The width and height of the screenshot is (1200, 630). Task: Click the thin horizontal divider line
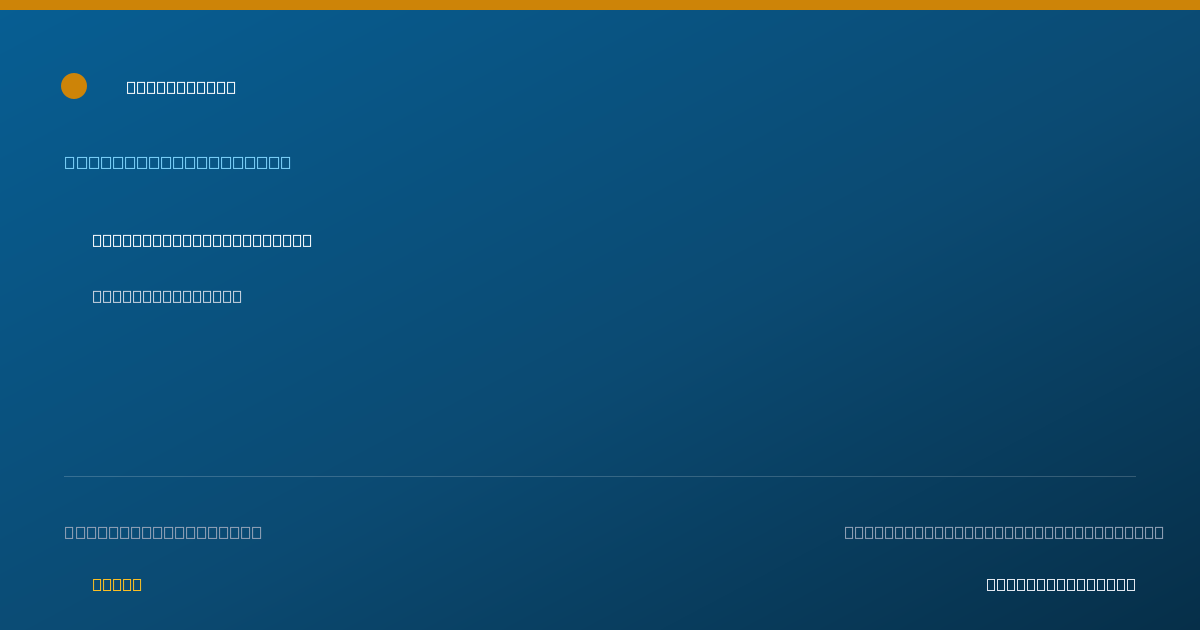click(600, 476)
